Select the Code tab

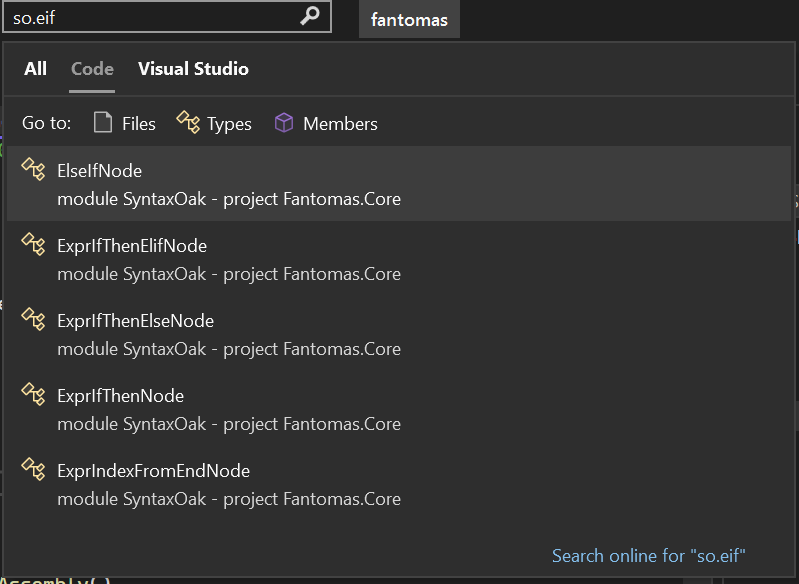tap(92, 69)
